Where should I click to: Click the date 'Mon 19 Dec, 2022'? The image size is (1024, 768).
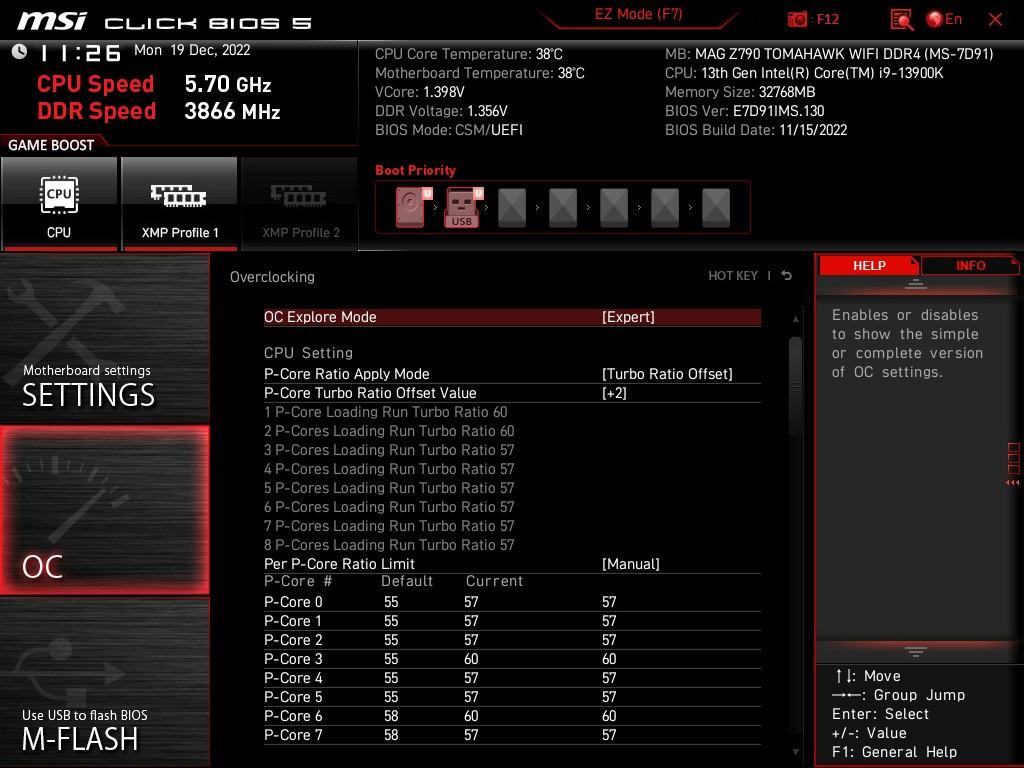[192, 50]
